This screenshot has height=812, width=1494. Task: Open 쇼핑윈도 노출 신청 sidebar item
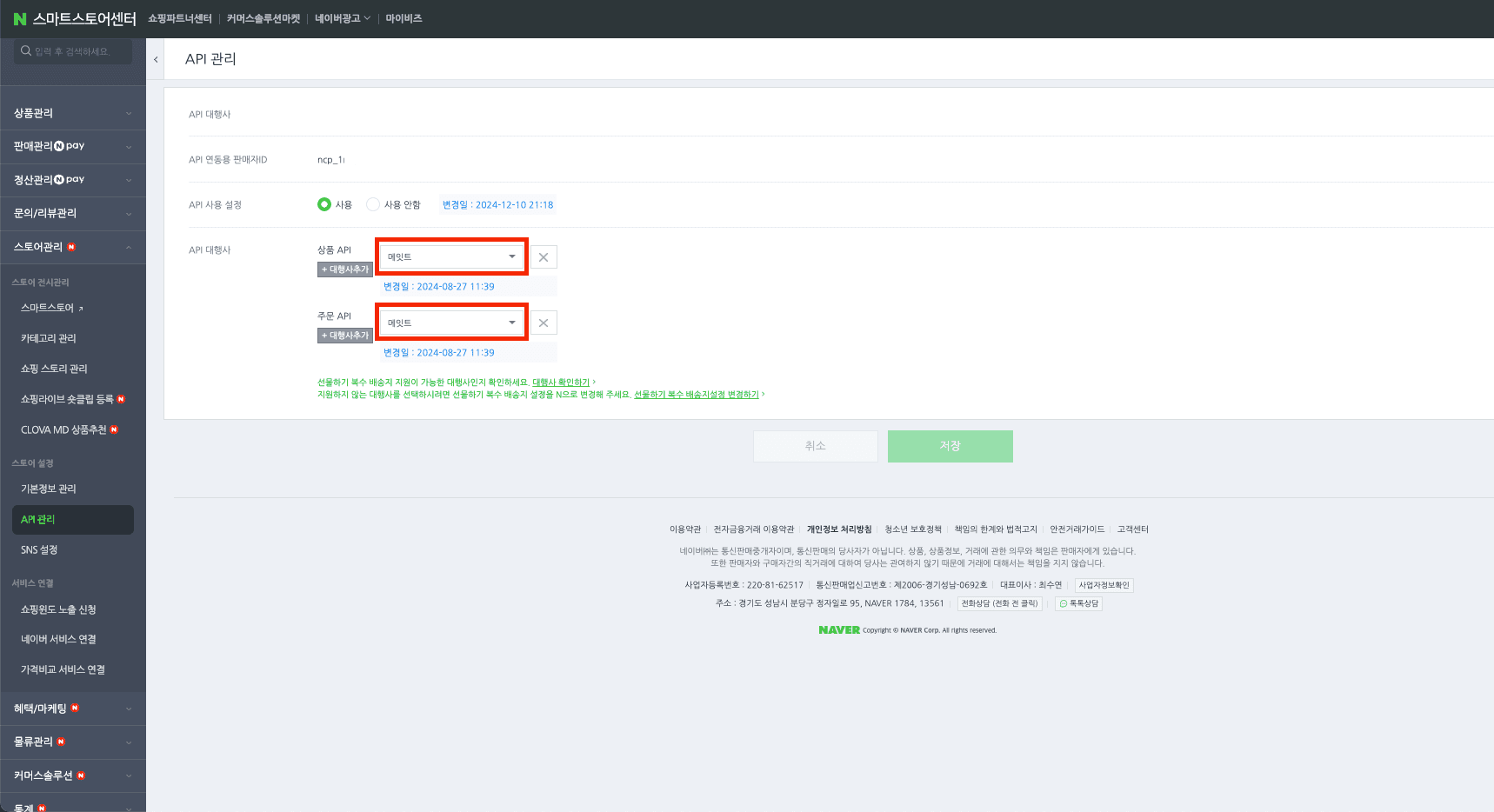click(58, 609)
